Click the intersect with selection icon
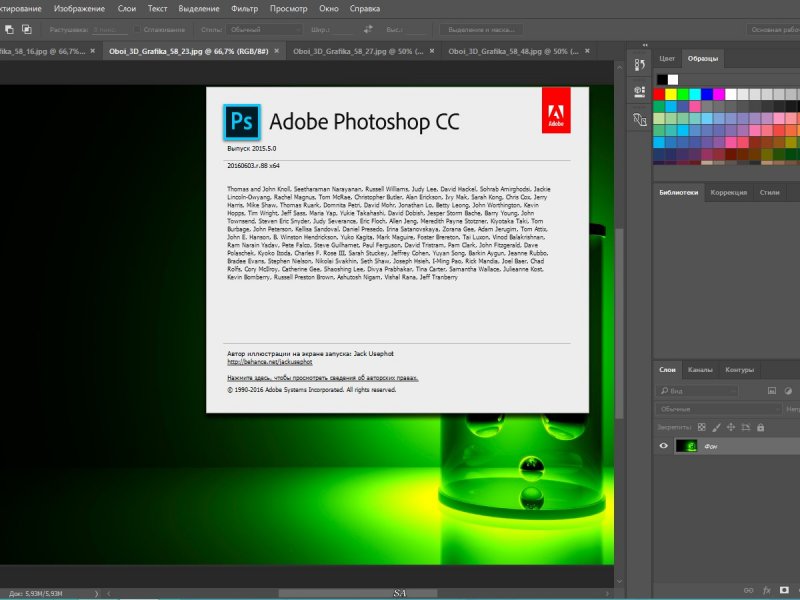This screenshot has width=800, height=600. (x=27, y=30)
